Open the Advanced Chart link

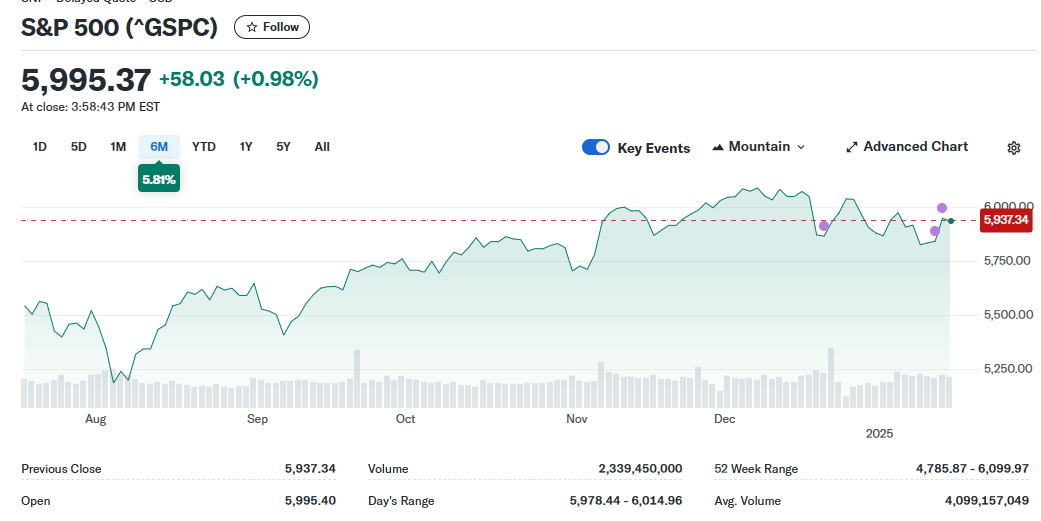tap(907, 147)
